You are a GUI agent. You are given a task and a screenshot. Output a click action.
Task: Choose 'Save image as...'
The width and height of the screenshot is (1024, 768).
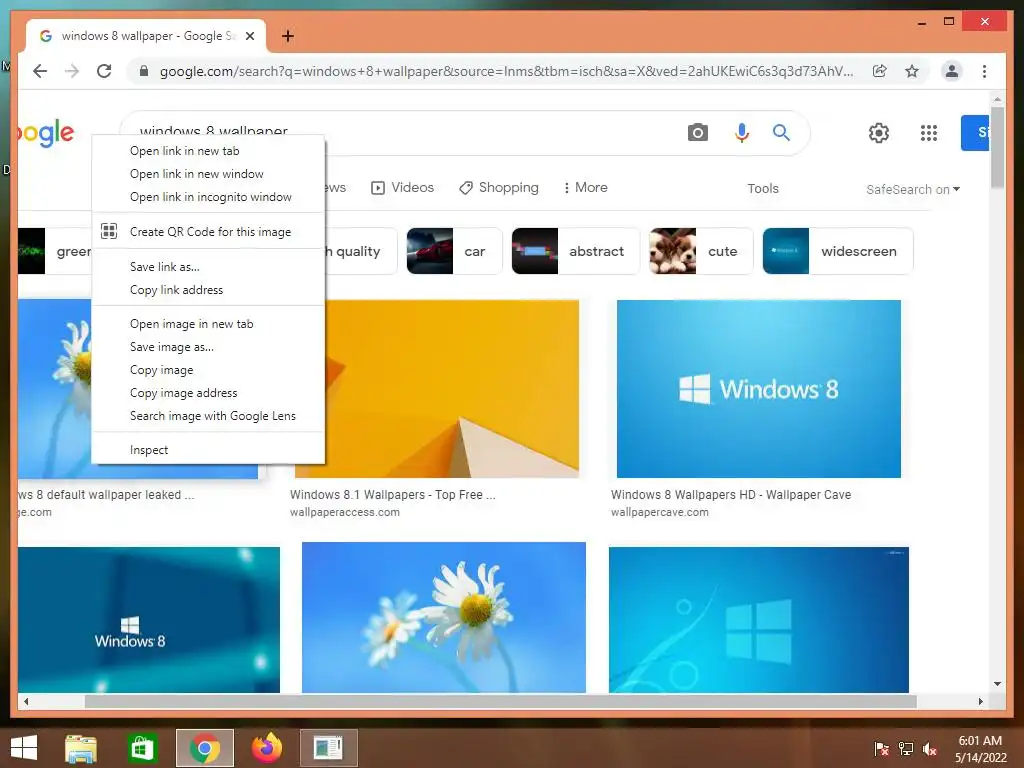point(208,347)
